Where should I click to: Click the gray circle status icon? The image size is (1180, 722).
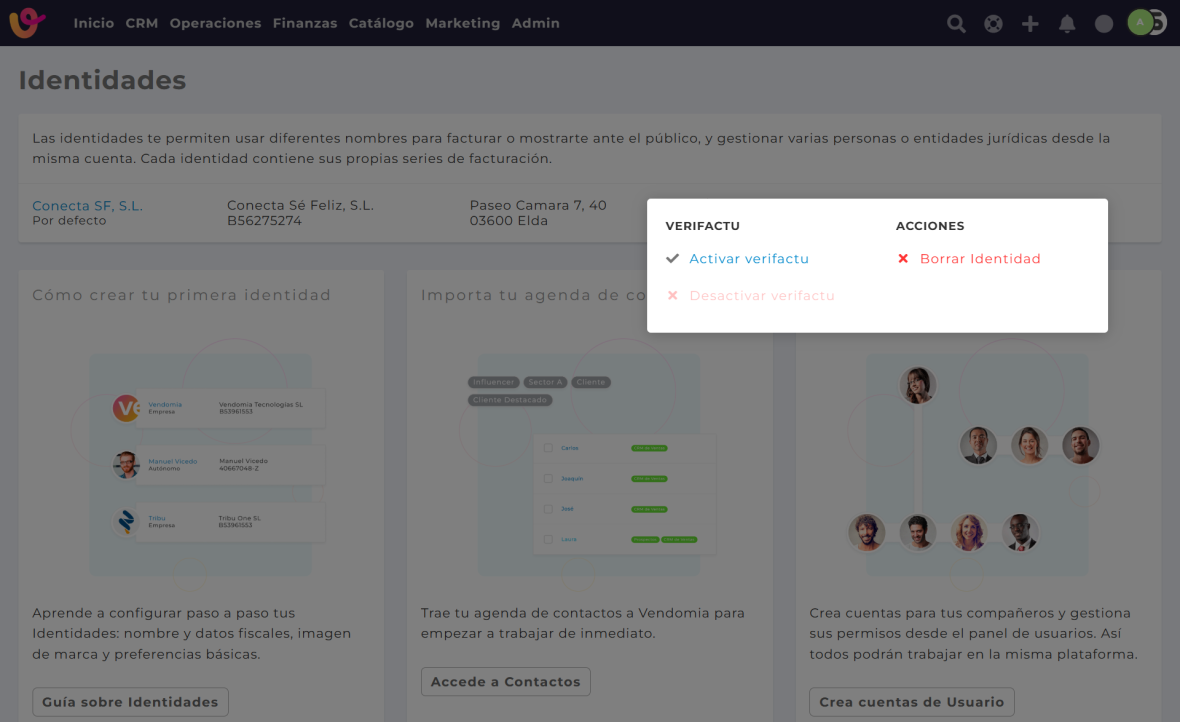click(1104, 24)
